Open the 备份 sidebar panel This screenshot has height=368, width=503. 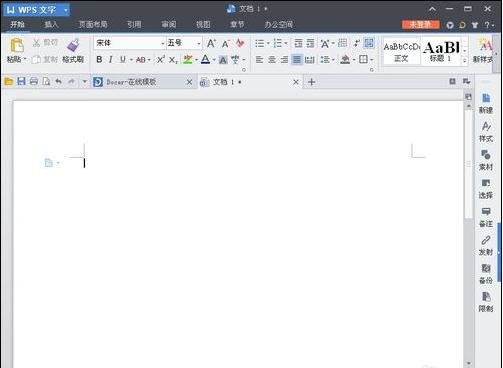pos(486,274)
